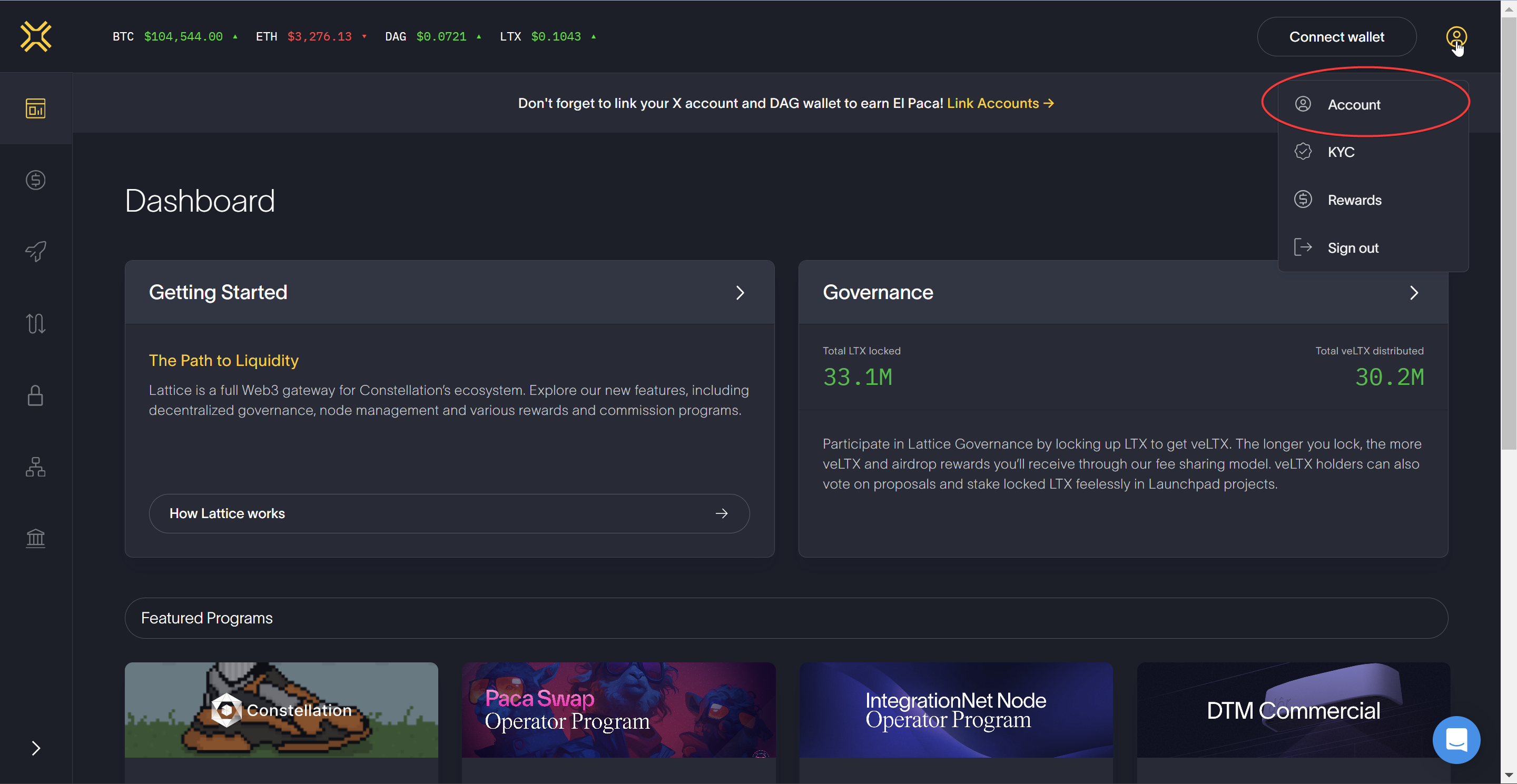Click Sign out in the menu
This screenshot has height=784, width=1517.
[x=1353, y=248]
